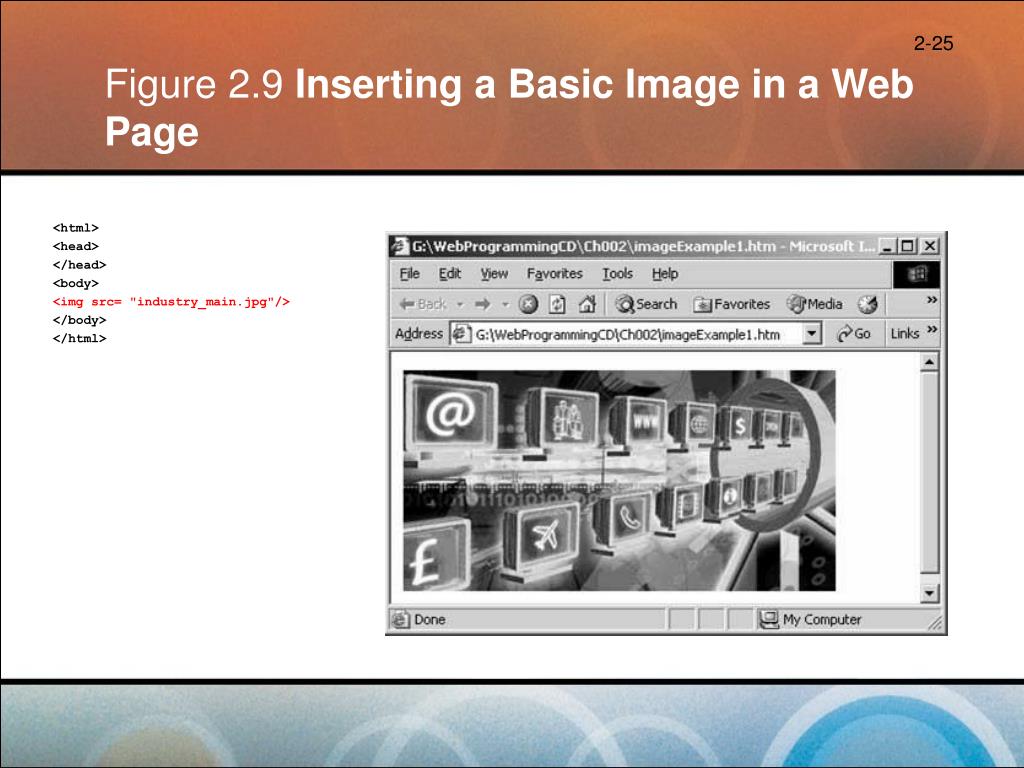
Task: Click the Home icon in toolbar
Action: [587, 304]
